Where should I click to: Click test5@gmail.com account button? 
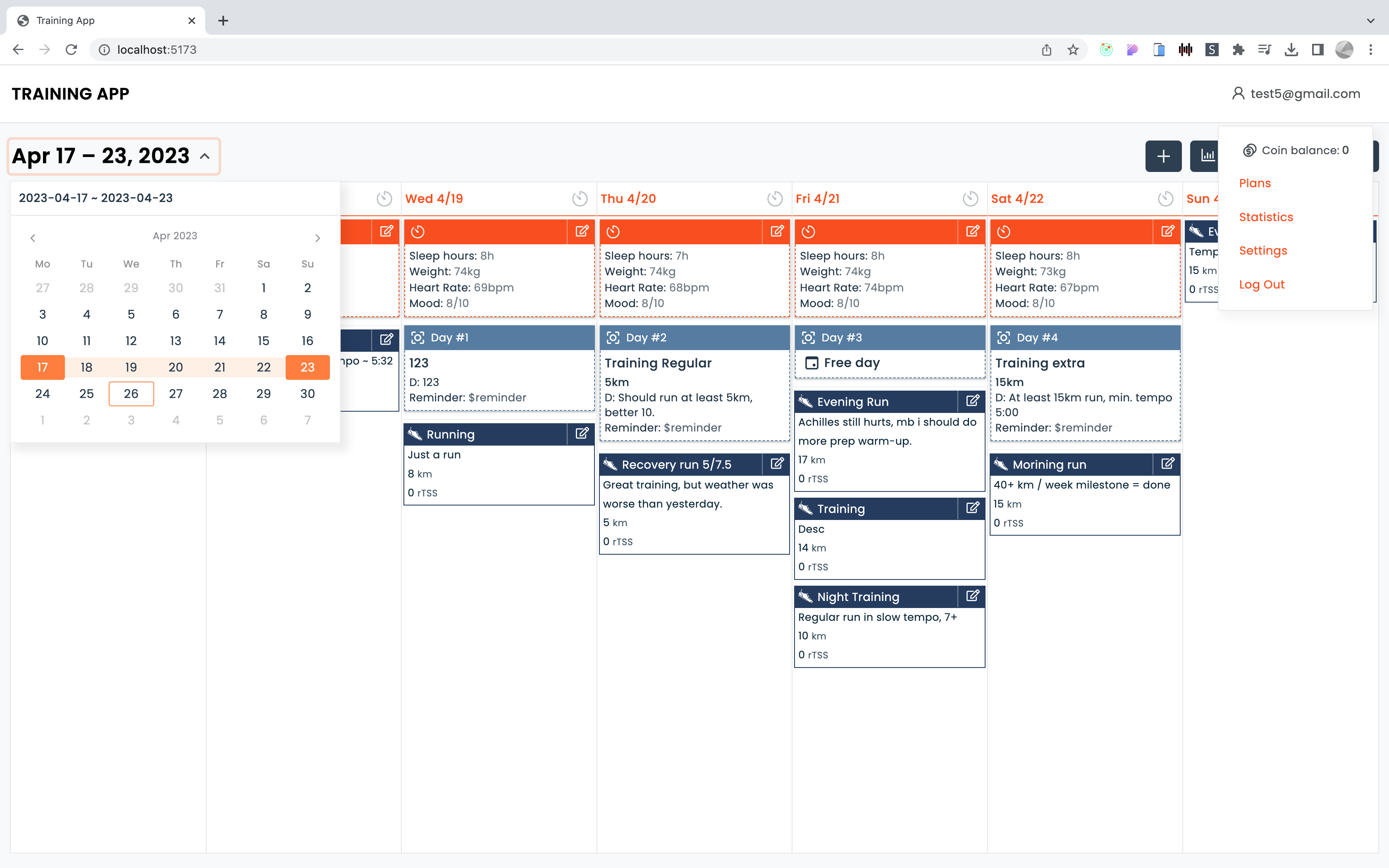[1296, 93]
